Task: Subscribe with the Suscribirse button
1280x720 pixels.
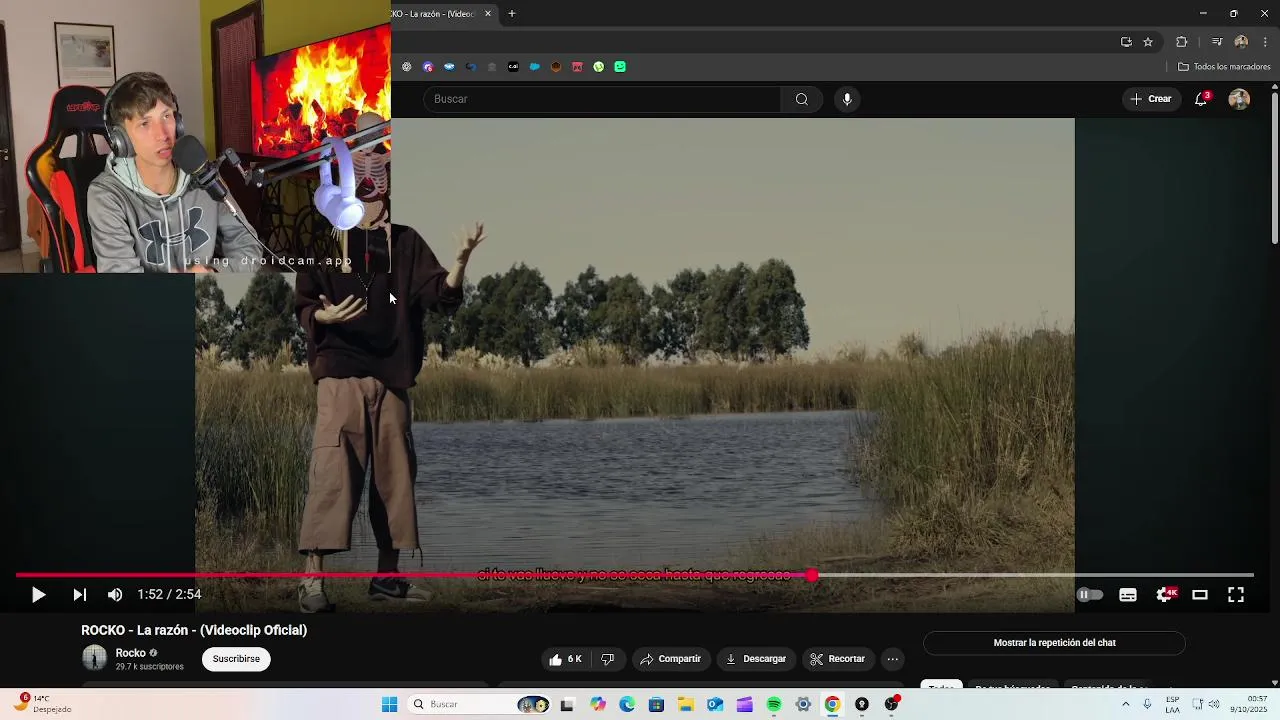Action: 236,659
